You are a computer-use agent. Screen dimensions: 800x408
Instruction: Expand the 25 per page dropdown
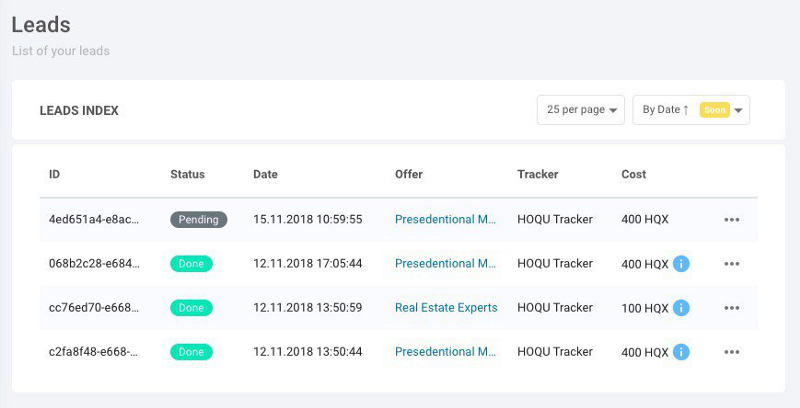click(581, 110)
